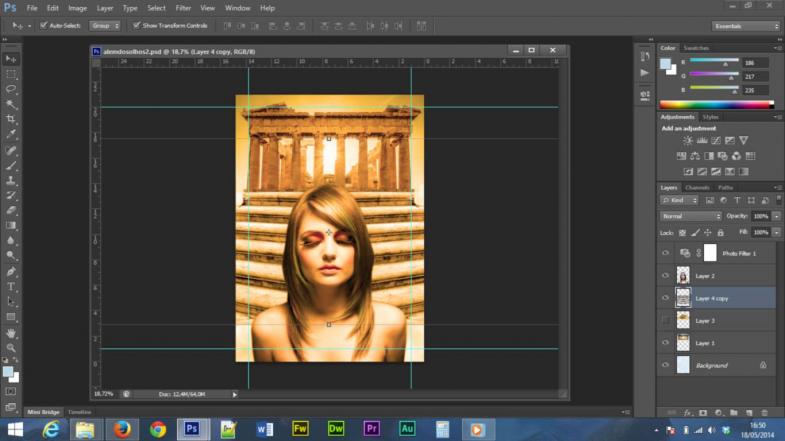Uncheck the Auto-Select checkbox
785x441 pixels.
click(43, 25)
